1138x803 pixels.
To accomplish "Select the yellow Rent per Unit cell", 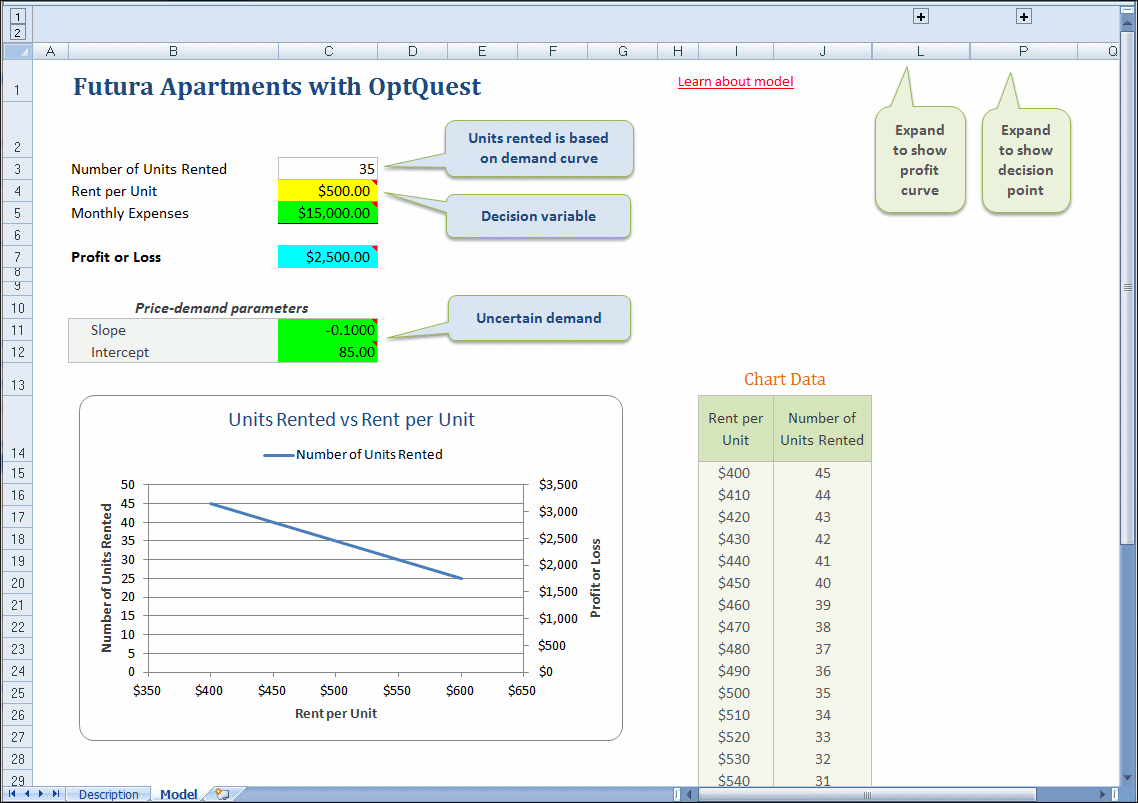I will point(328,191).
